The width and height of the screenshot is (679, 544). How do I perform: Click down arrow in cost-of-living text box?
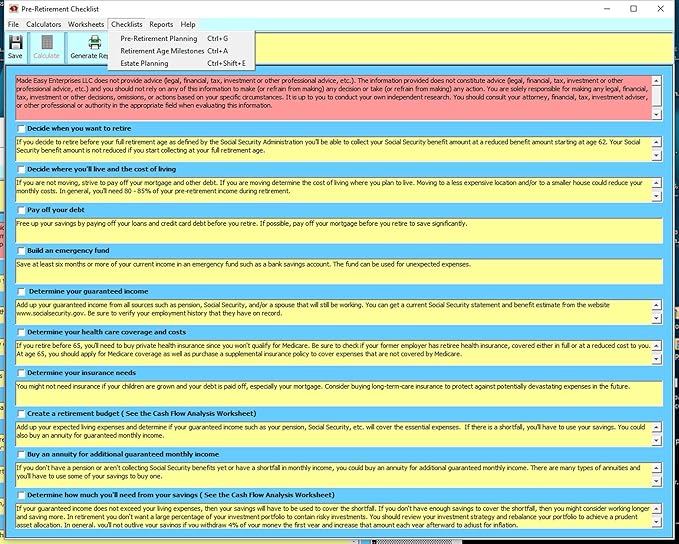[x=656, y=196]
